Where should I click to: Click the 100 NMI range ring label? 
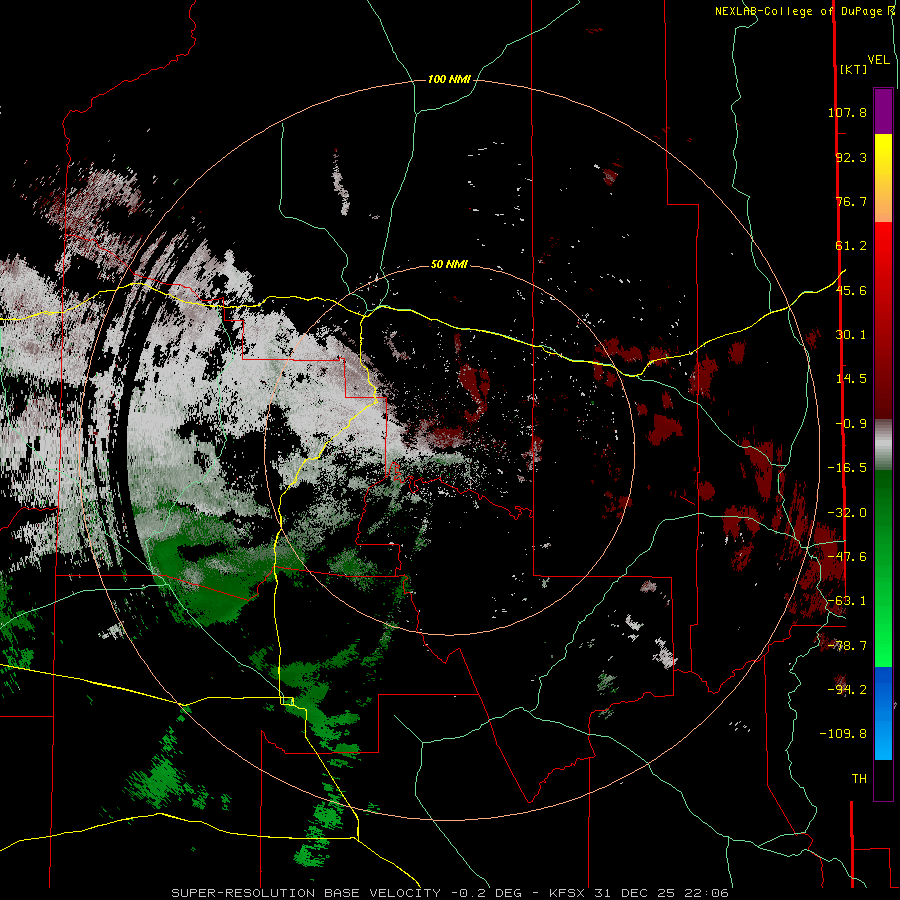449,79
